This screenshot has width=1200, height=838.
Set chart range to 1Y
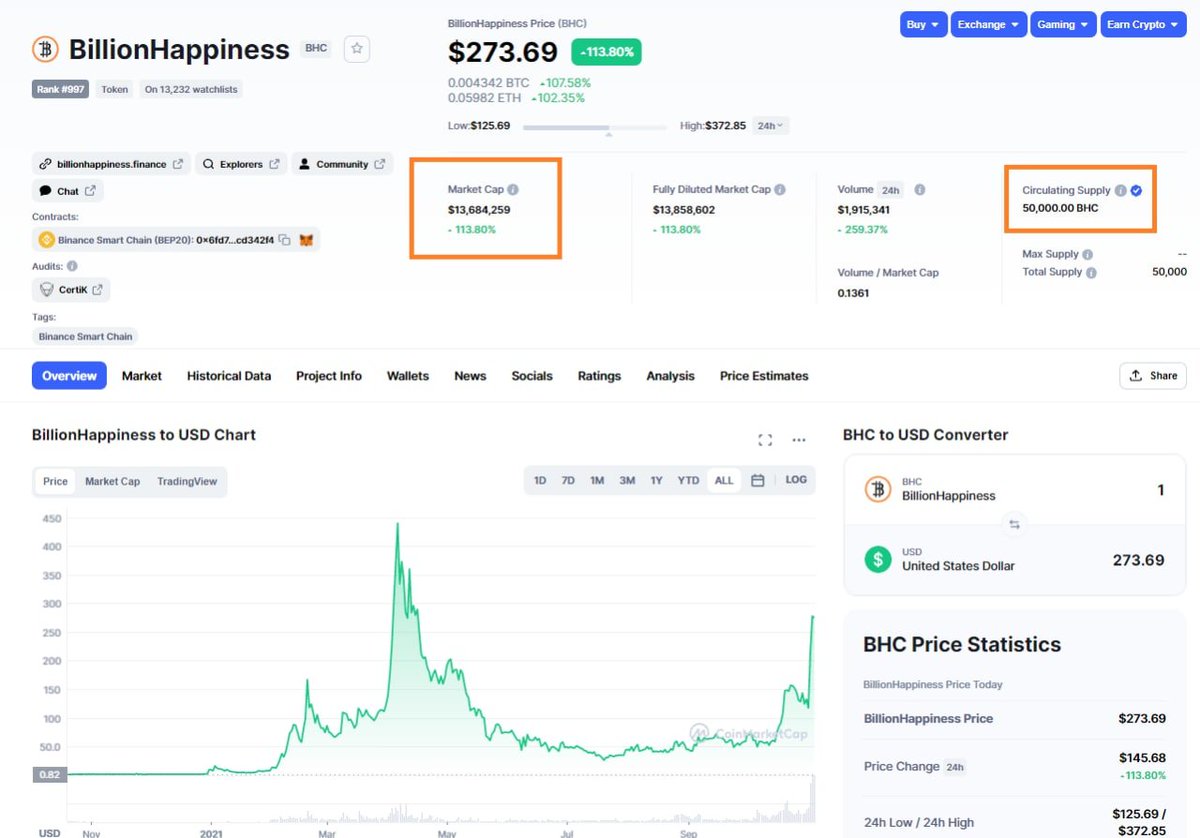657,480
